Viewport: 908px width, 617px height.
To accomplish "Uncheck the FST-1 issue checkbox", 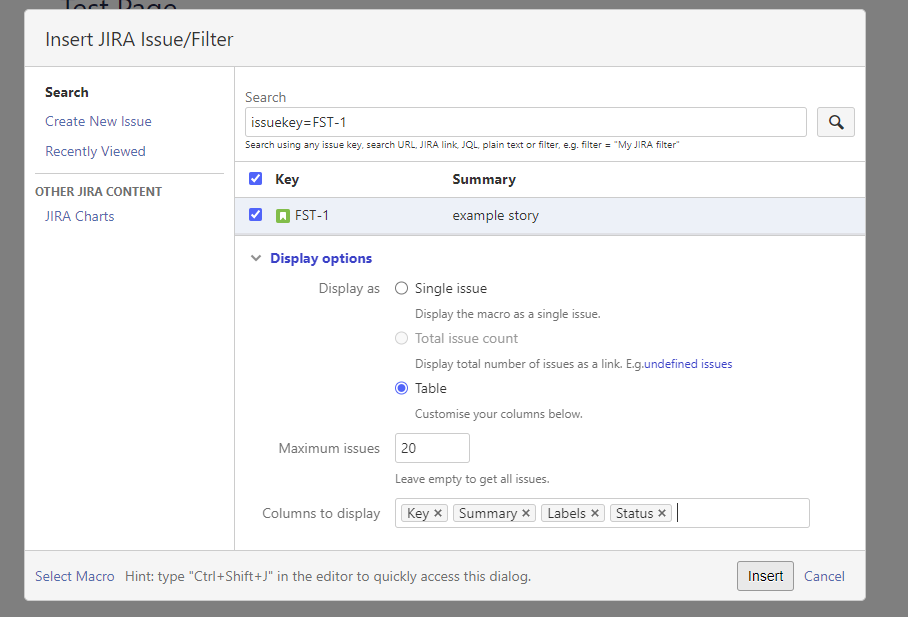I will pyautogui.click(x=255, y=215).
